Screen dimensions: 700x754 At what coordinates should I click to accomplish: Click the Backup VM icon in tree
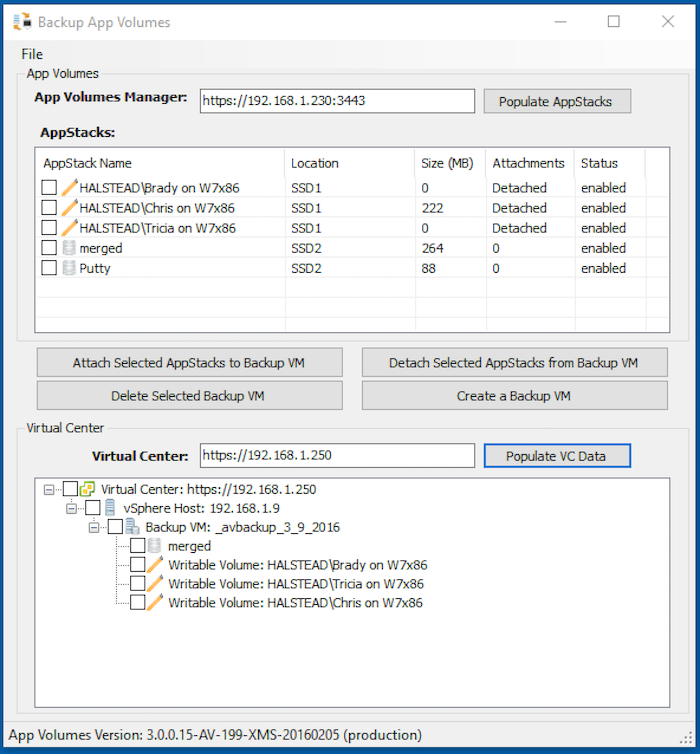[132, 527]
